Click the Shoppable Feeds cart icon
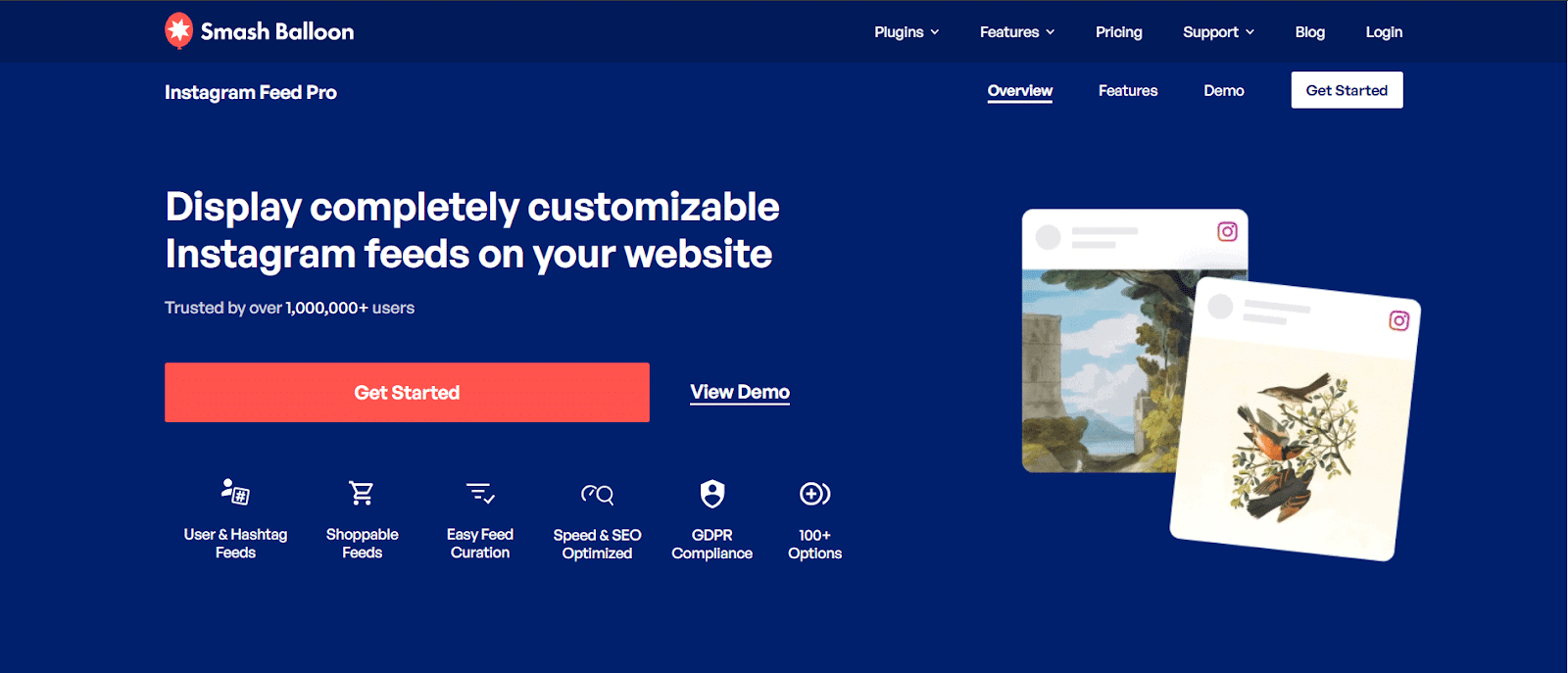 [x=362, y=493]
